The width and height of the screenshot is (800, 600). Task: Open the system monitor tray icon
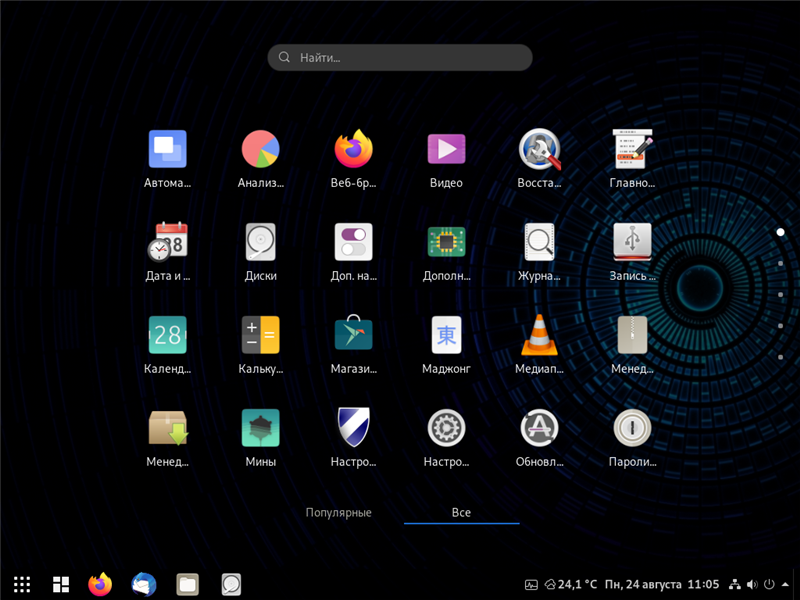(x=531, y=585)
